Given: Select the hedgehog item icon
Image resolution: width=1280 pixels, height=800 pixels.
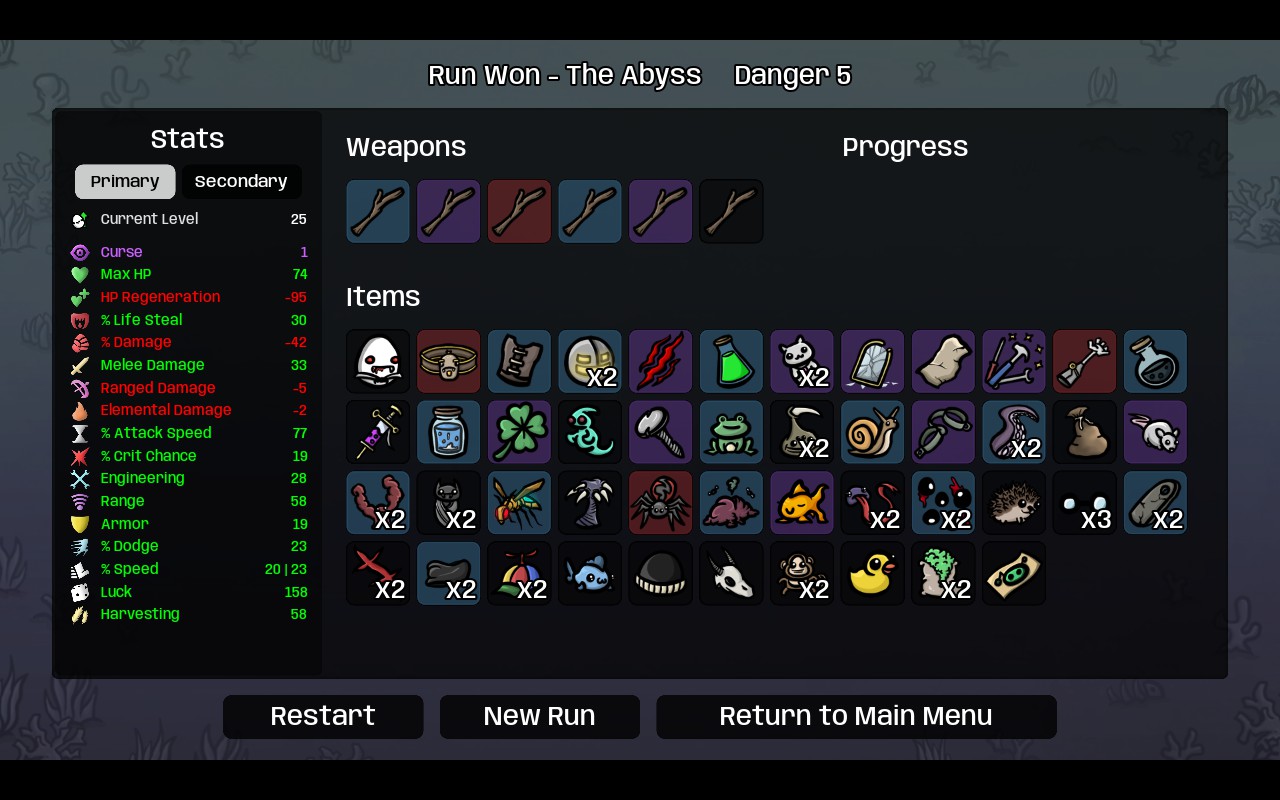Looking at the screenshot, I should click(1013, 503).
